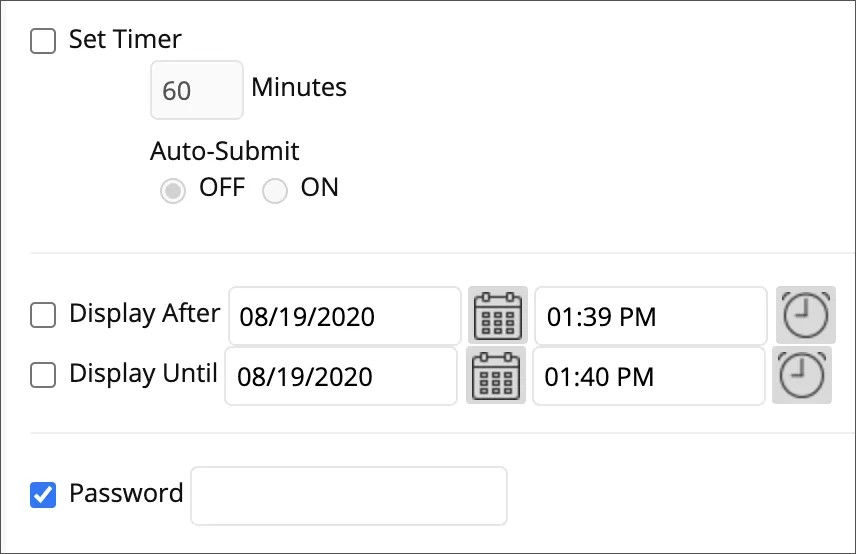Focus the Password text box
Image resolution: width=856 pixels, height=554 pixels.
point(349,496)
